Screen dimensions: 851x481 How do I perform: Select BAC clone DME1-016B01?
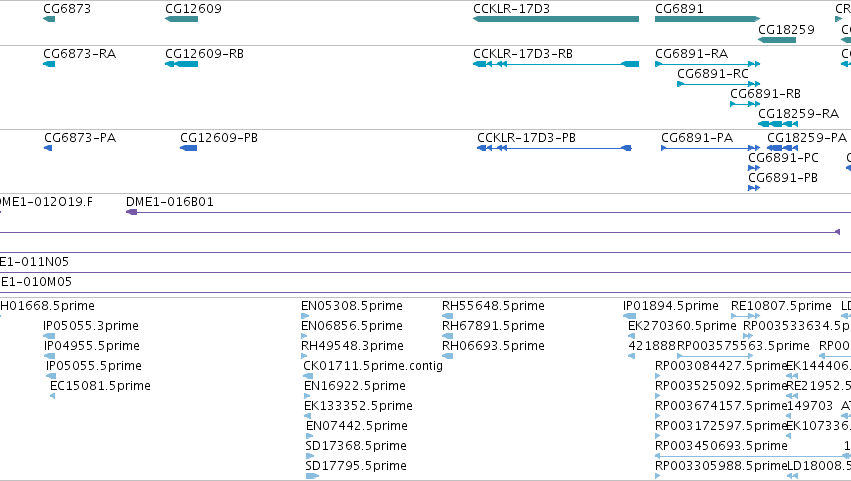point(488,212)
